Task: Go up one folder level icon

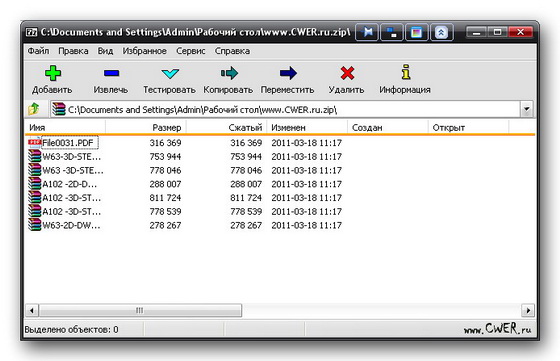Action: (34, 109)
